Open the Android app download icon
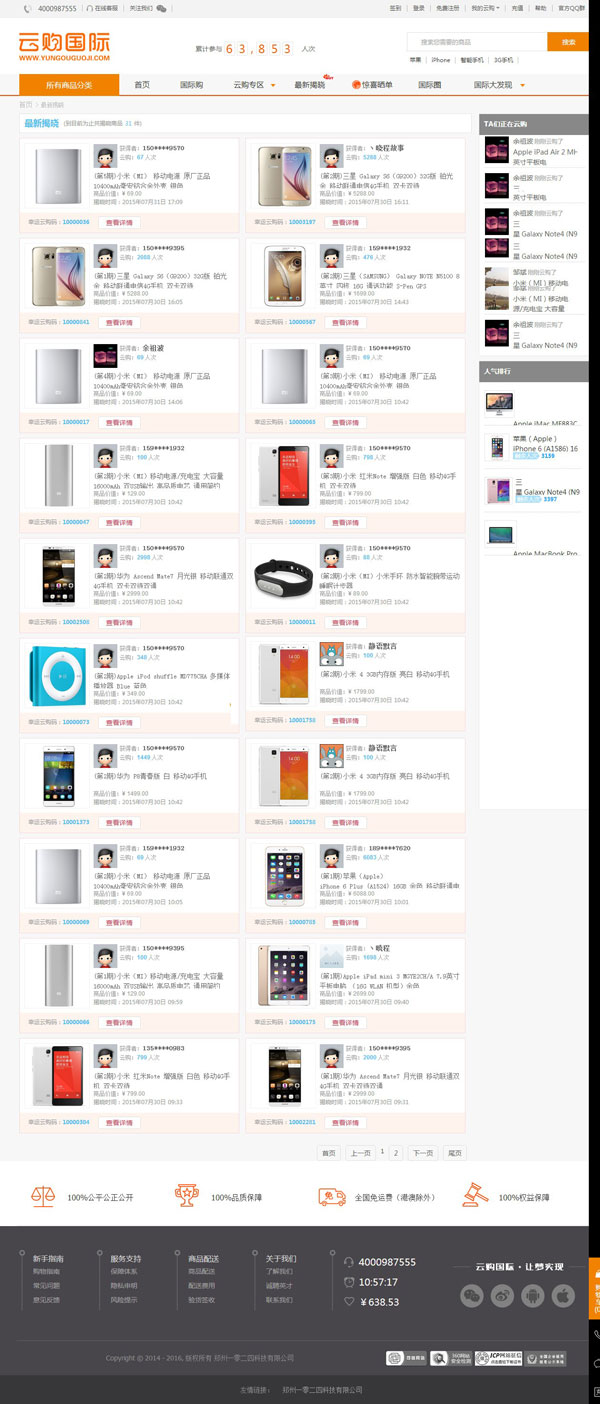 533,1296
